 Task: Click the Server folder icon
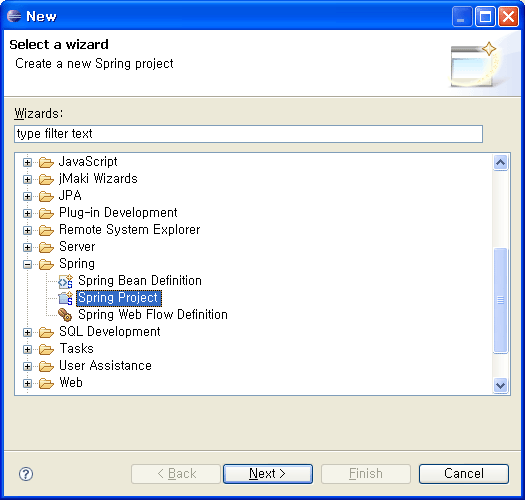coord(46,247)
